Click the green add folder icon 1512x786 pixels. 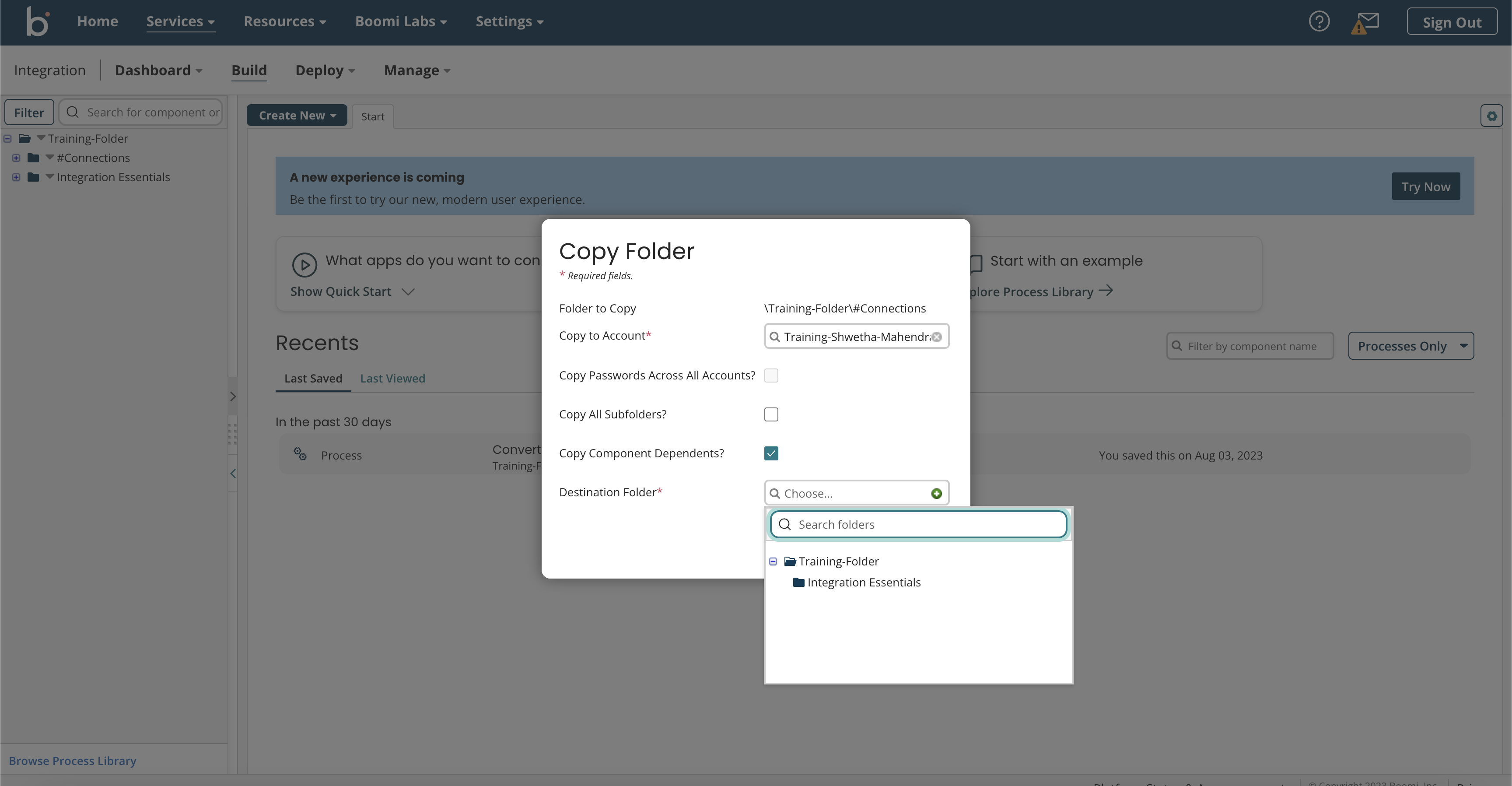point(936,493)
